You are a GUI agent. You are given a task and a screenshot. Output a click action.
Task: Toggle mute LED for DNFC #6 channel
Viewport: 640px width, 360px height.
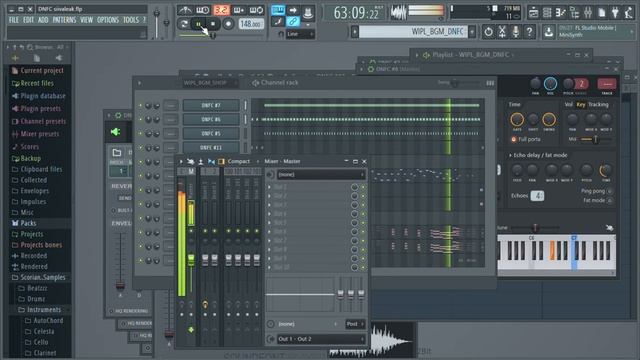coord(140,119)
